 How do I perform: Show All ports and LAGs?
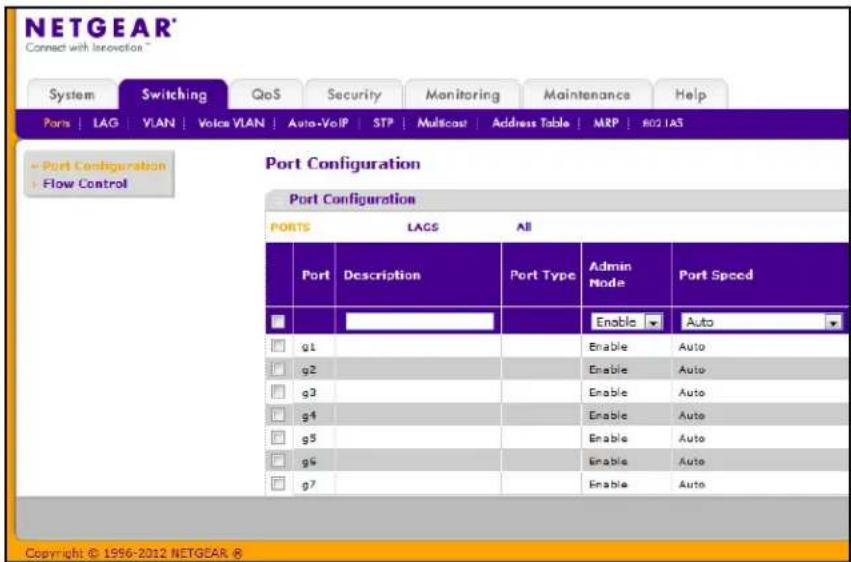pos(524,227)
